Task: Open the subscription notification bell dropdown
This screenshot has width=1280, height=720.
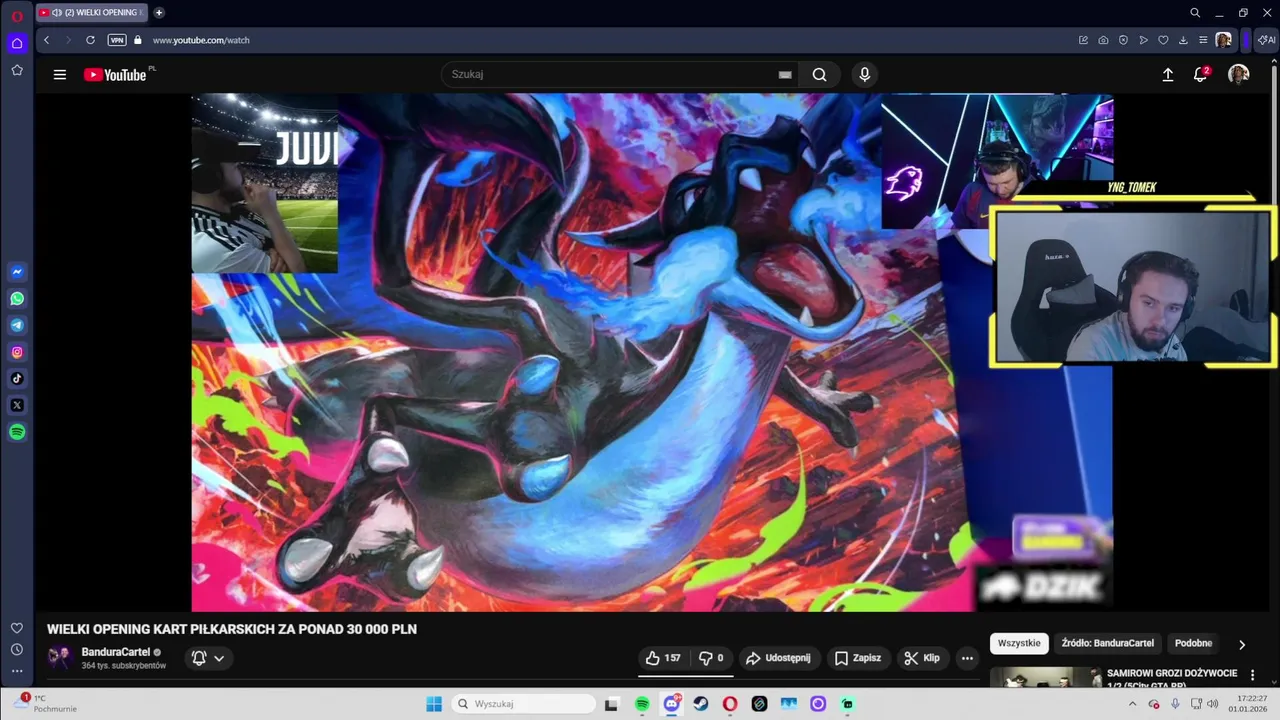Action: (x=208, y=658)
